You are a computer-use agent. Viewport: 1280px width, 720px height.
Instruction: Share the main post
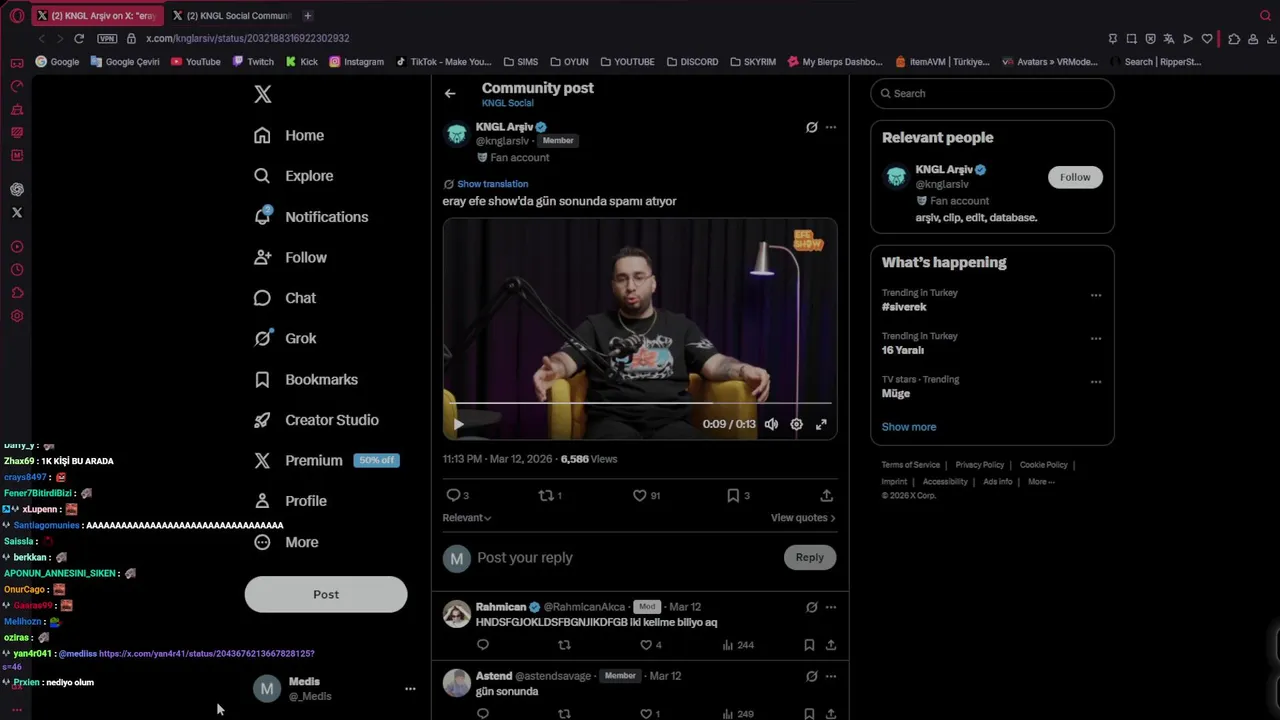pos(826,495)
